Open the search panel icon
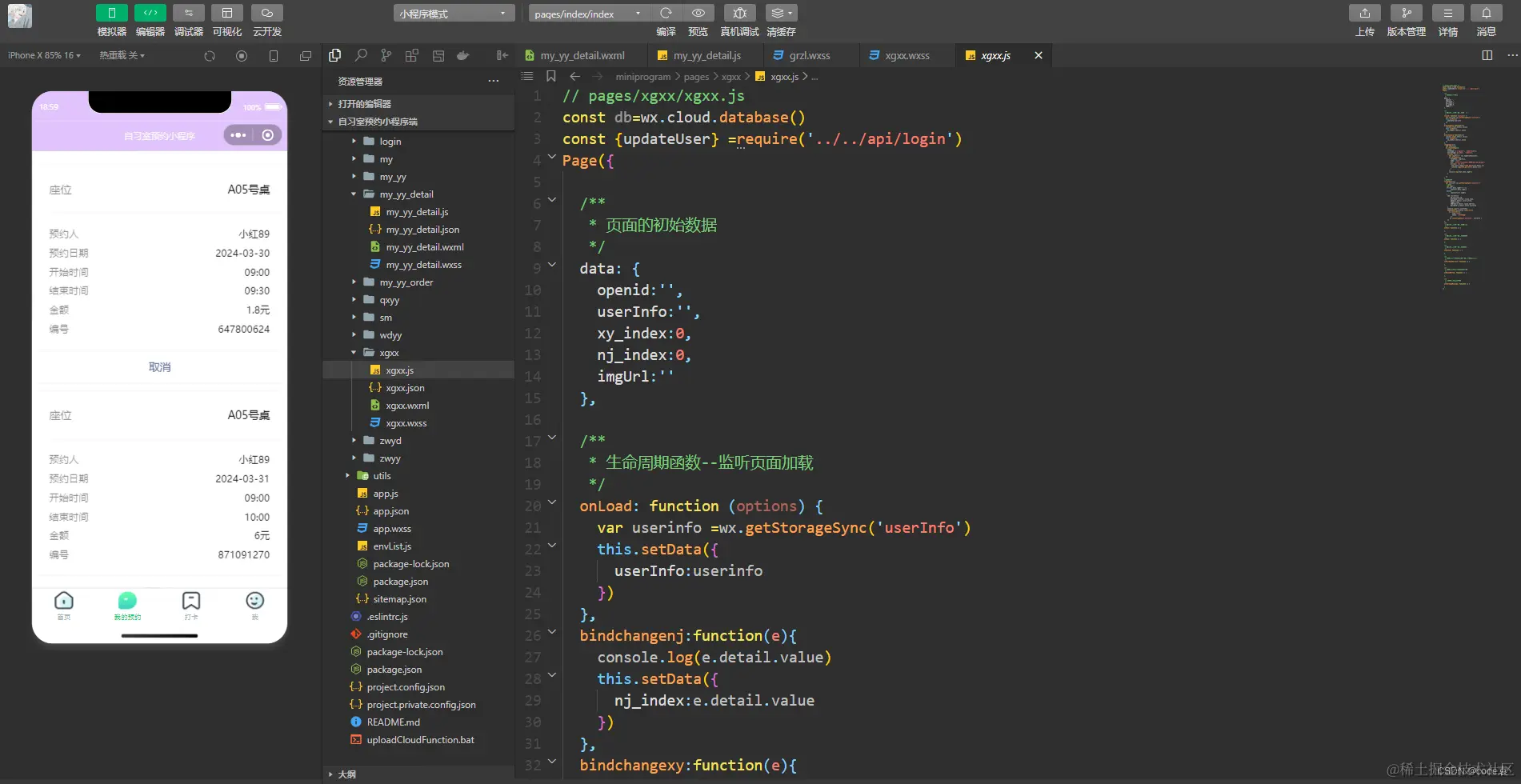Image resolution: width=1521 pixels, height=784 pixels. coord(361,55)
